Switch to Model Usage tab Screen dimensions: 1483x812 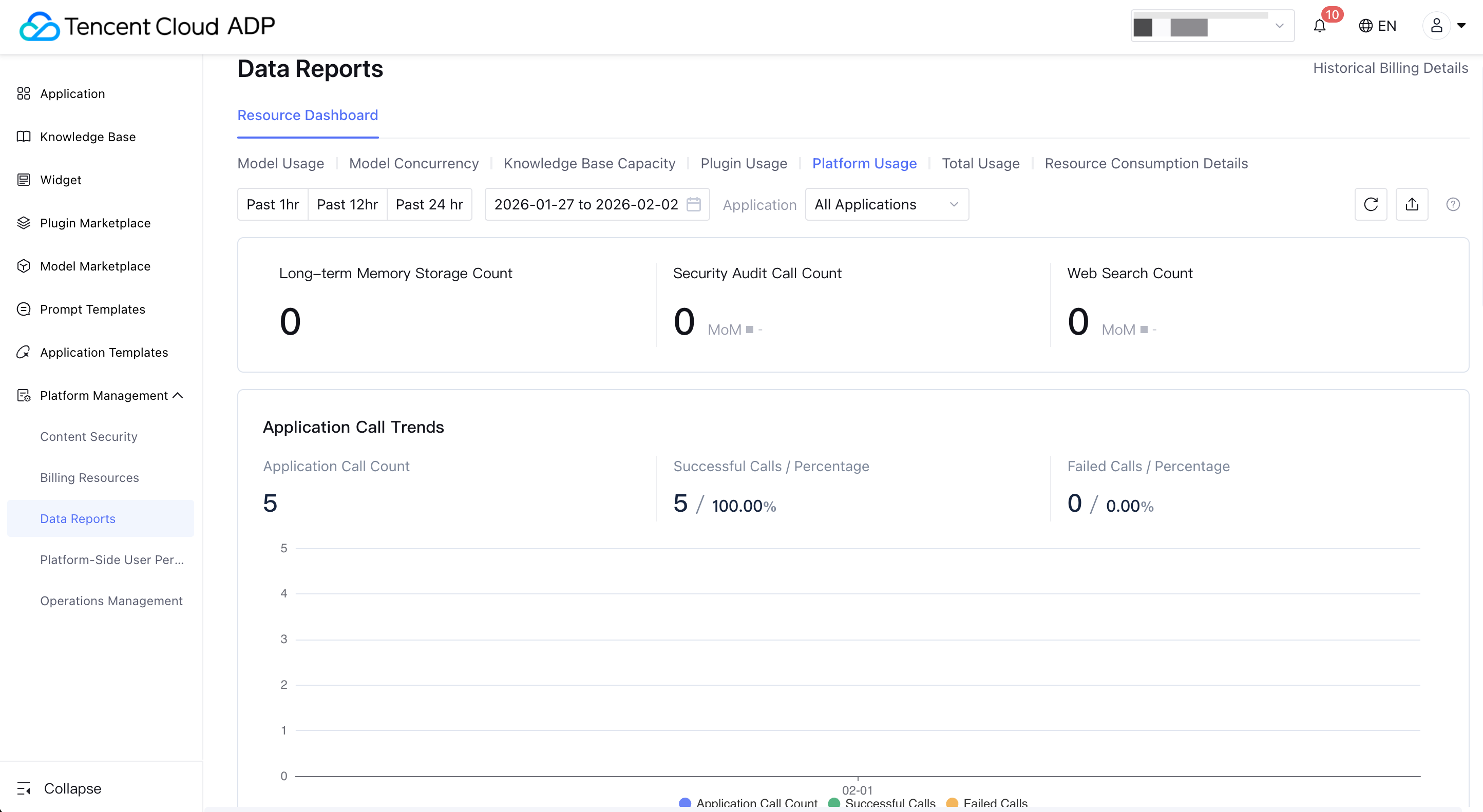(x=280, y=163)
